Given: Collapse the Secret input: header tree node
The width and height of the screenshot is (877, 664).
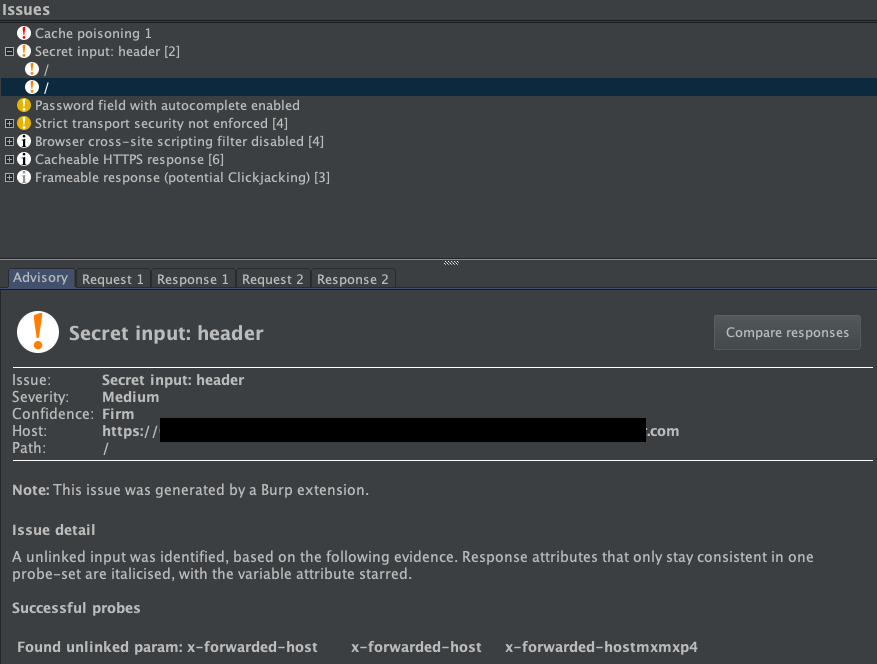Looking at the screenshot, I should pos(9,51).
